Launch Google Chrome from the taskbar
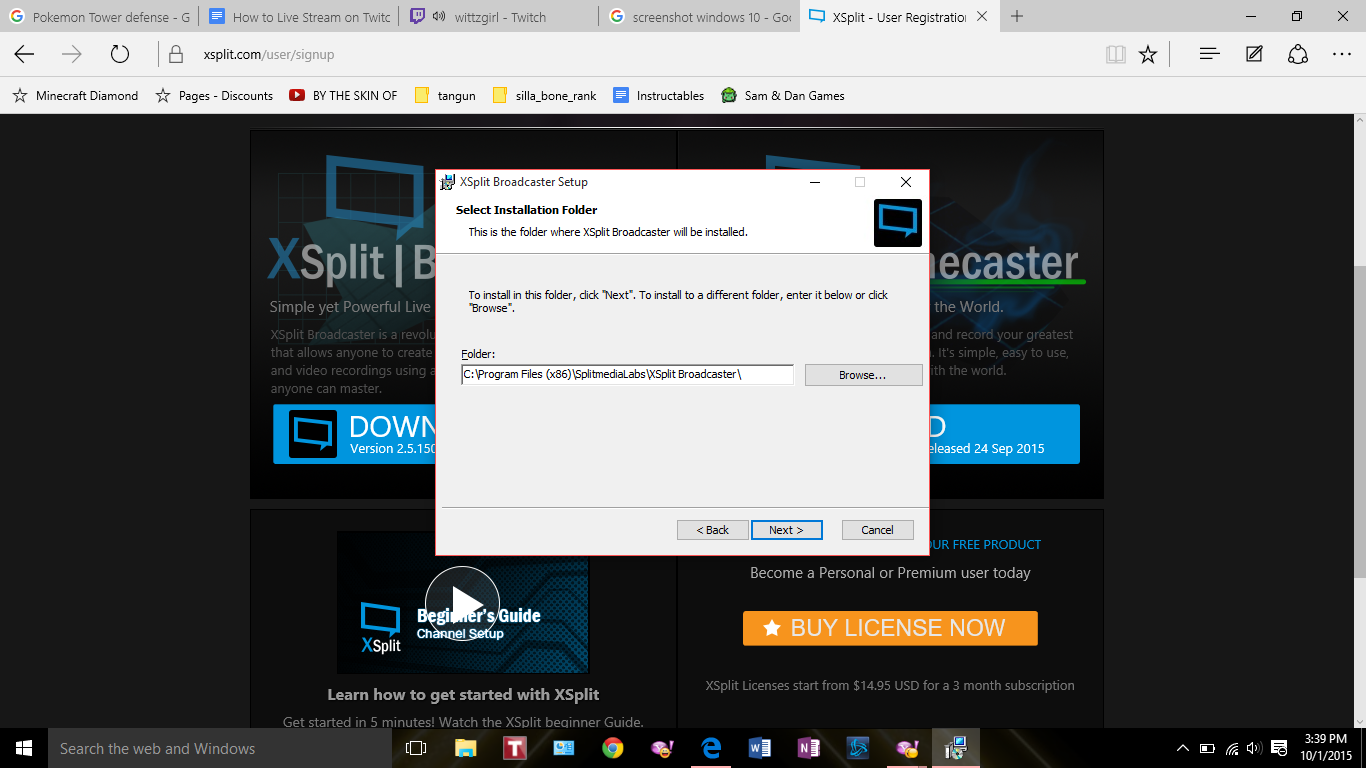1366x768 pixels. [612, 748]
